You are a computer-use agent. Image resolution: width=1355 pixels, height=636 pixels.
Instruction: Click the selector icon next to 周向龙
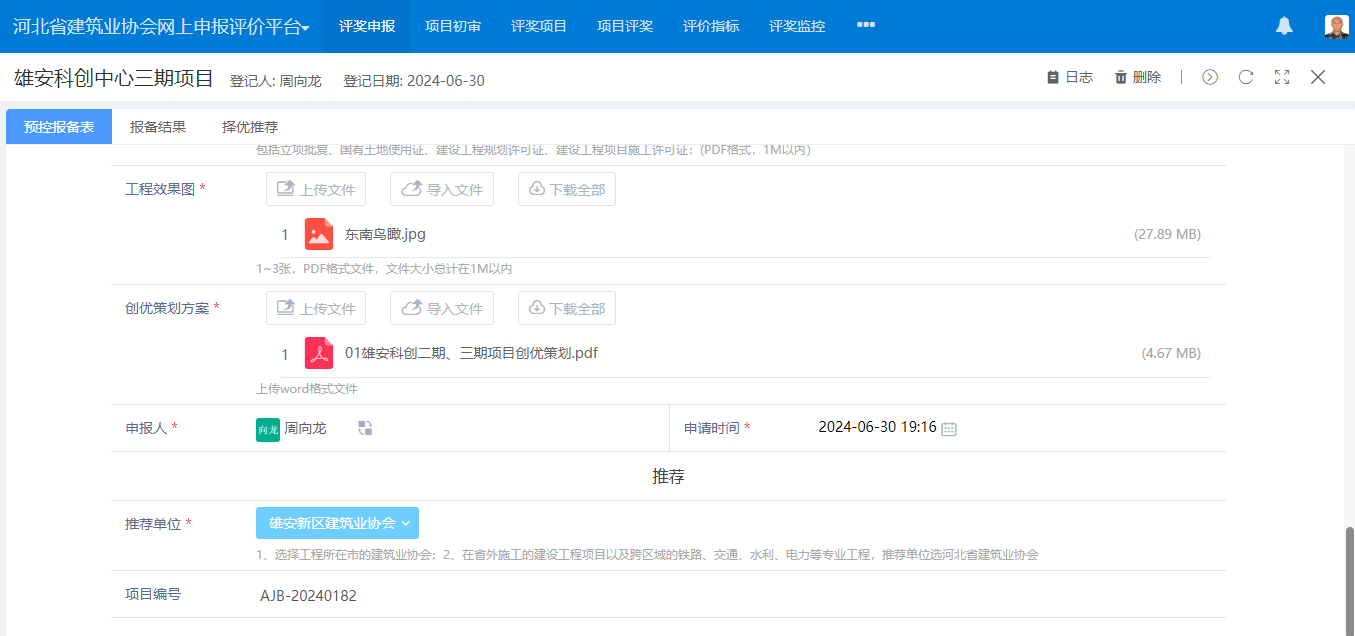[365, 428]
